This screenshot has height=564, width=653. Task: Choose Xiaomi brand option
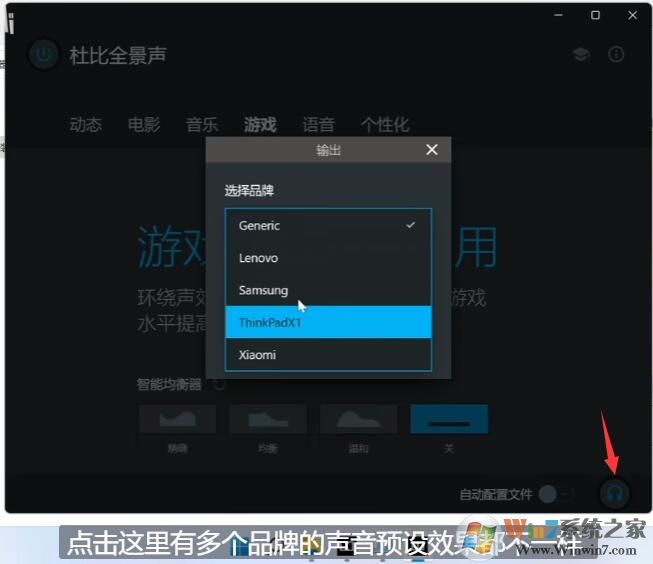328,354
